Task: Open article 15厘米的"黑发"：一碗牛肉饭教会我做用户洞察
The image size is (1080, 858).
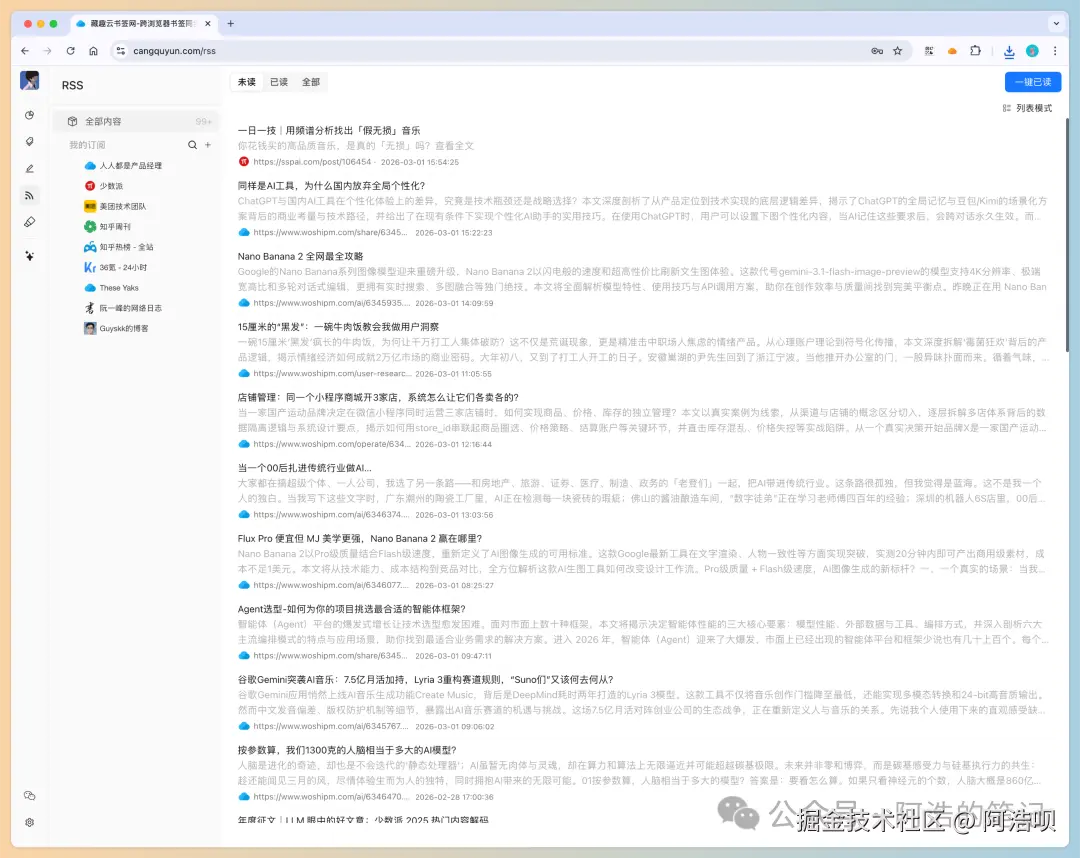Action: point(338,327)
